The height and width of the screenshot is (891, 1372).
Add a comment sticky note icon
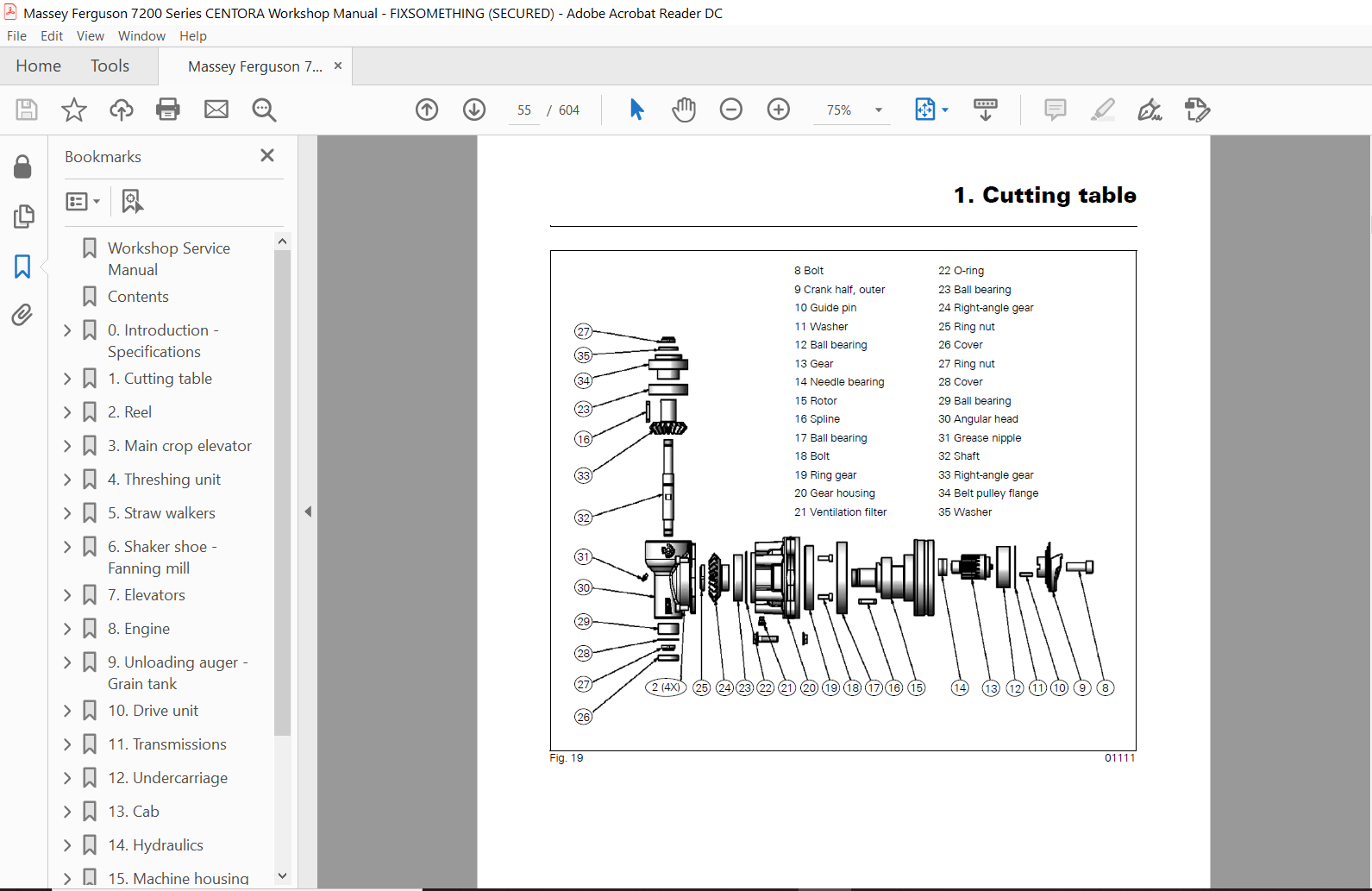pyautogui.click(x=1056, y=110)
